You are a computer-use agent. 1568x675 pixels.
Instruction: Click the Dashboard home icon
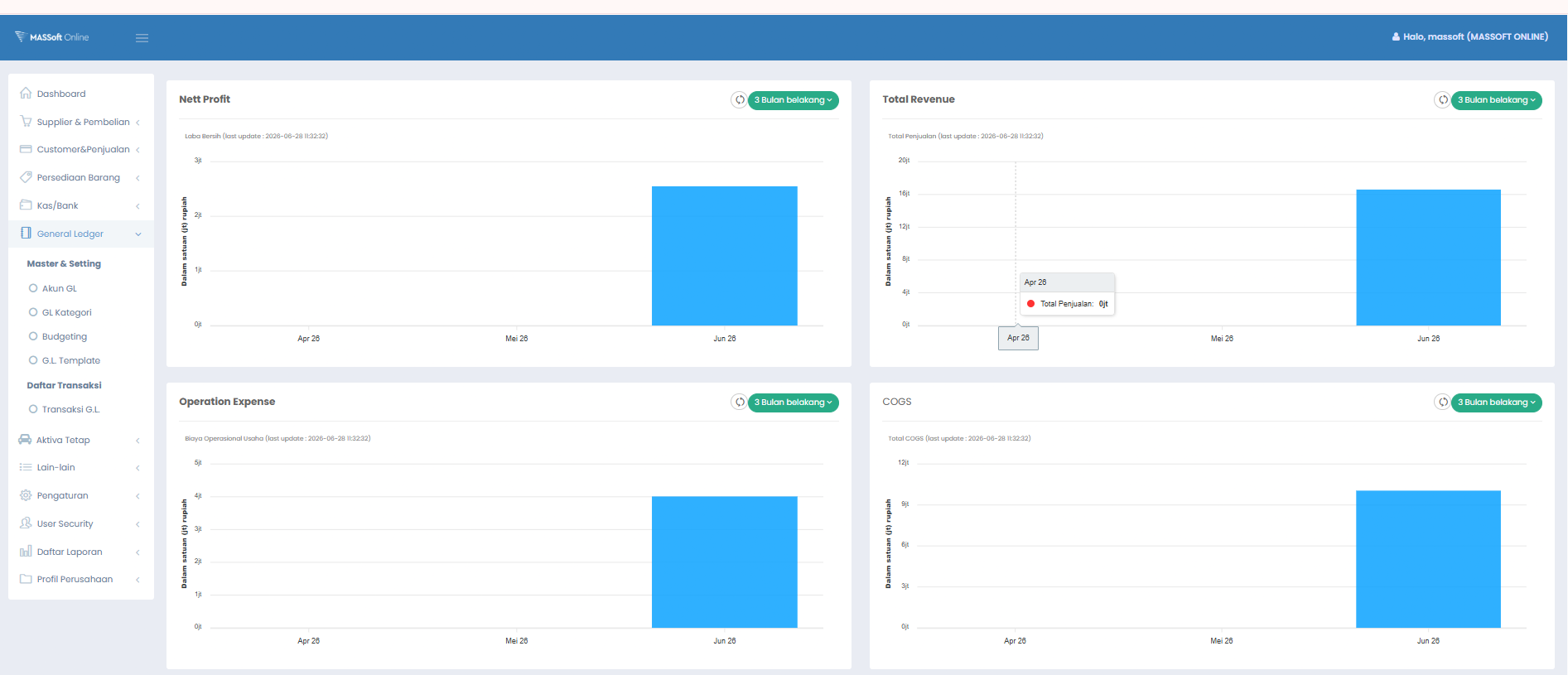(26, 94)
